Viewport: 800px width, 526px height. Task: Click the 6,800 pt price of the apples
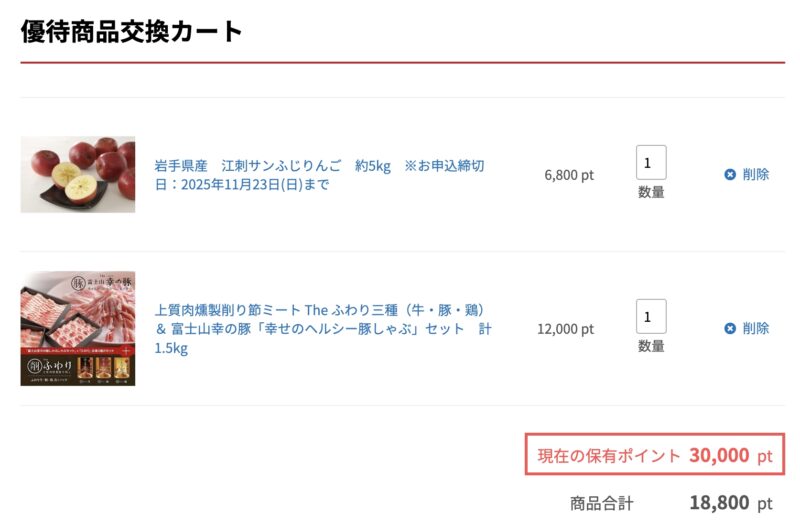[x=569, y=175]
